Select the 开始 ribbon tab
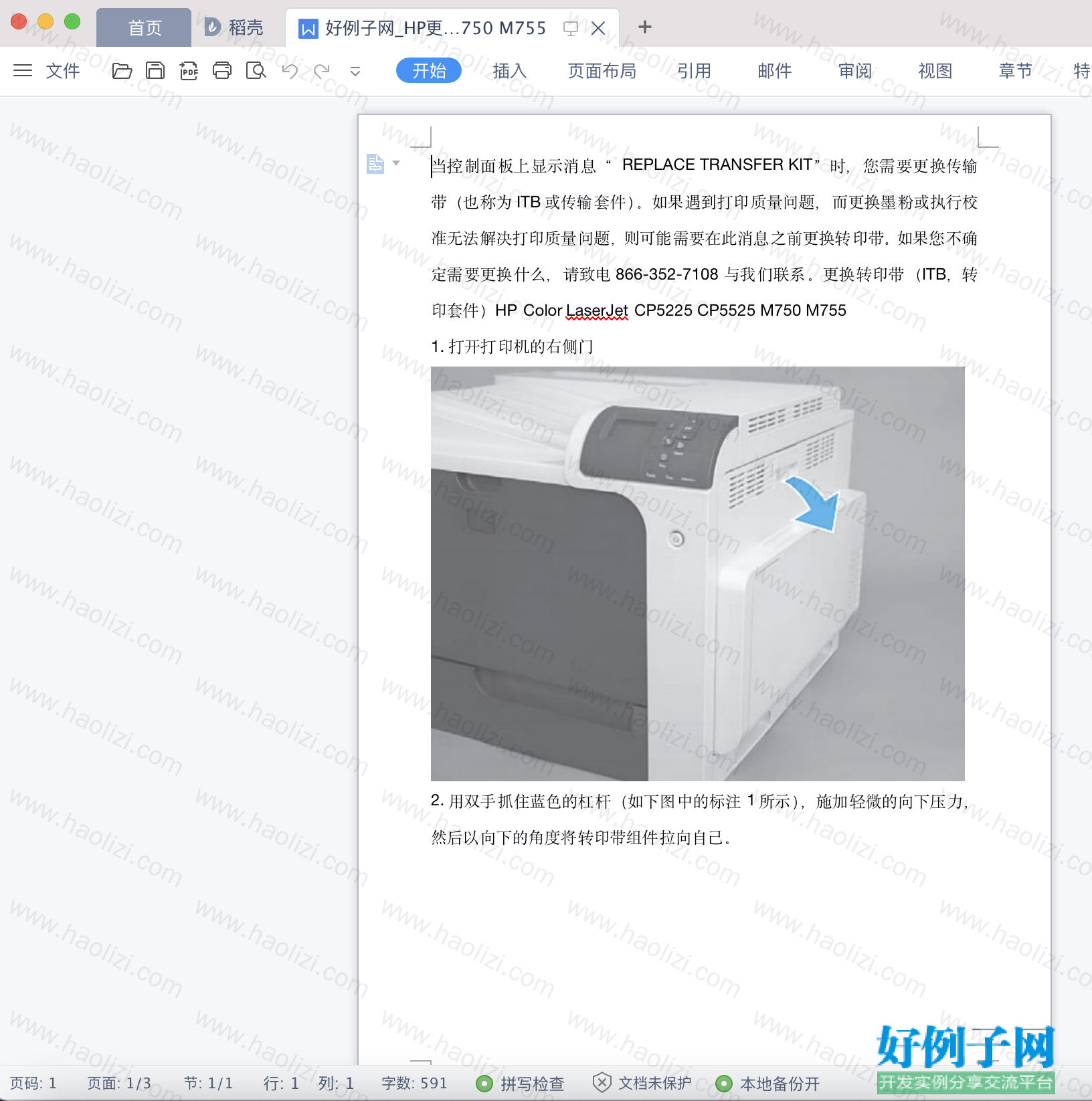 point(429,70)
